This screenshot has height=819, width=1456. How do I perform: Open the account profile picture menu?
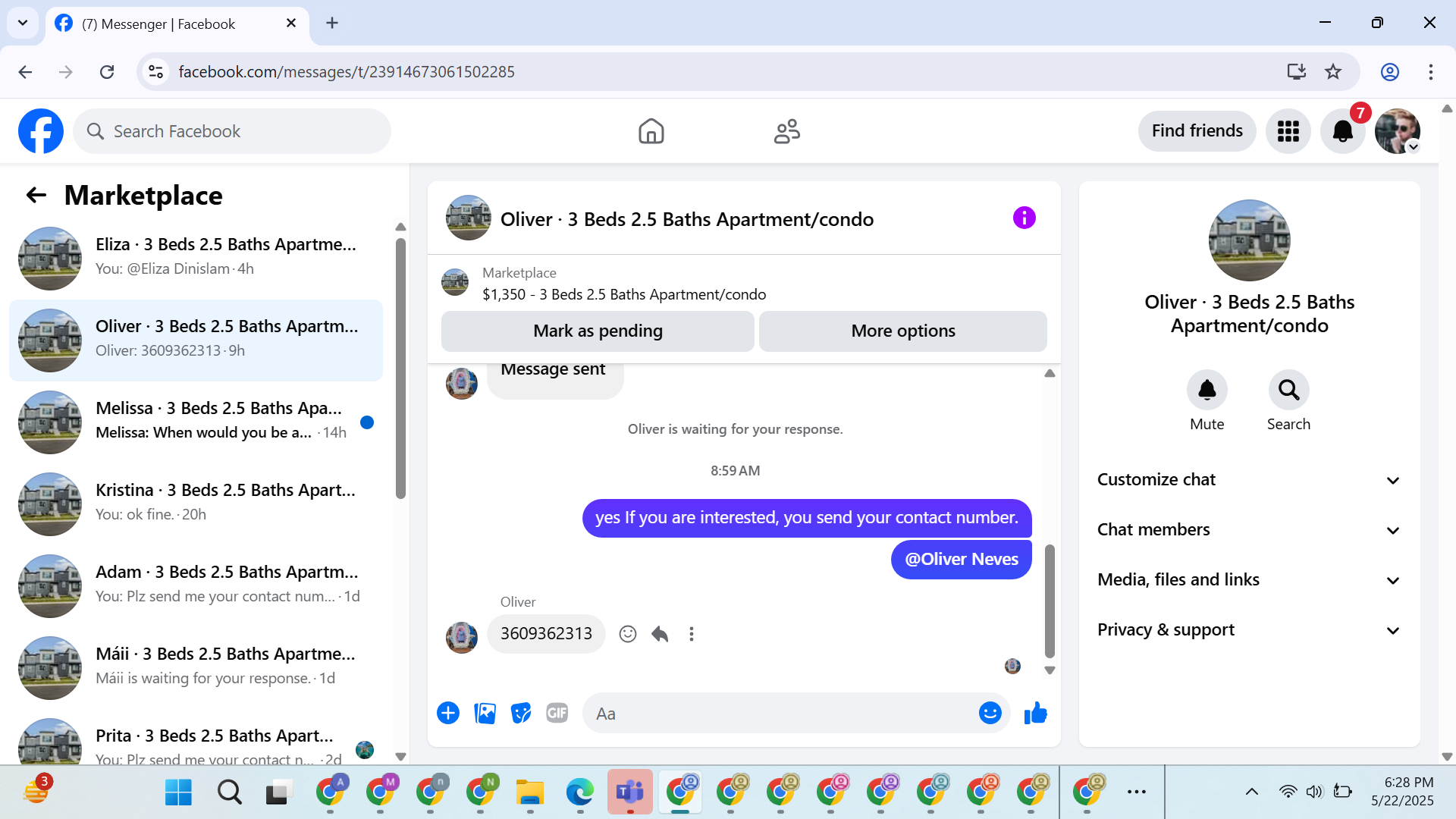tap(1398, 131)
